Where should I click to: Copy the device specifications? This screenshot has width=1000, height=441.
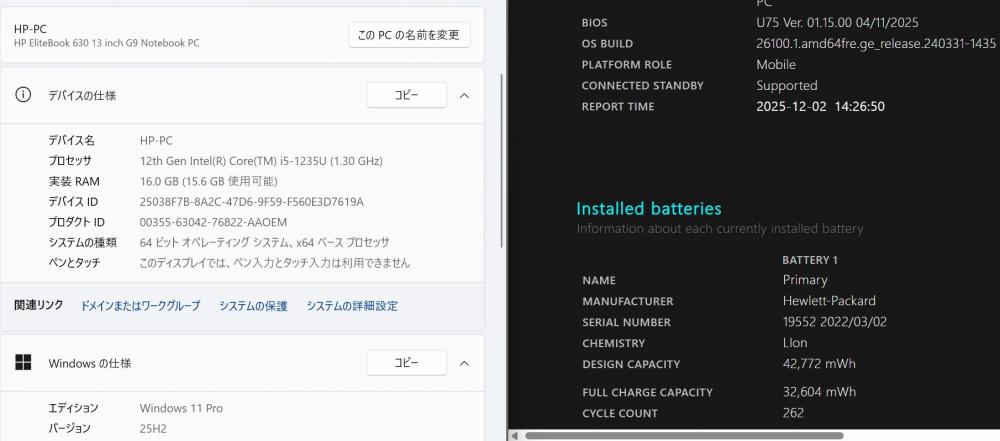pos(406,95)
